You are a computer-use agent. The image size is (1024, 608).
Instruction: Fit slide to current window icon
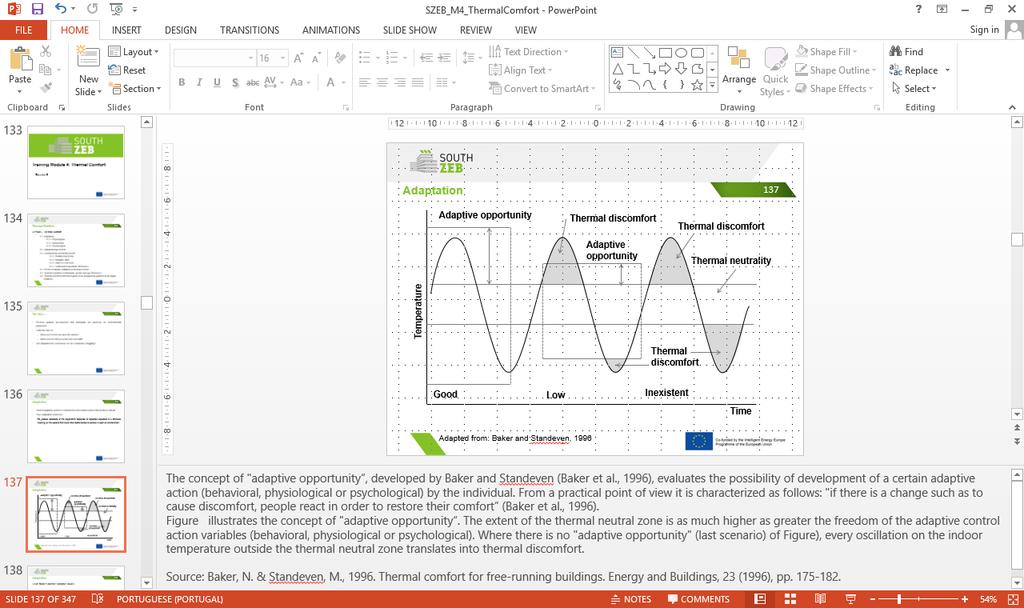[1013, 599]
